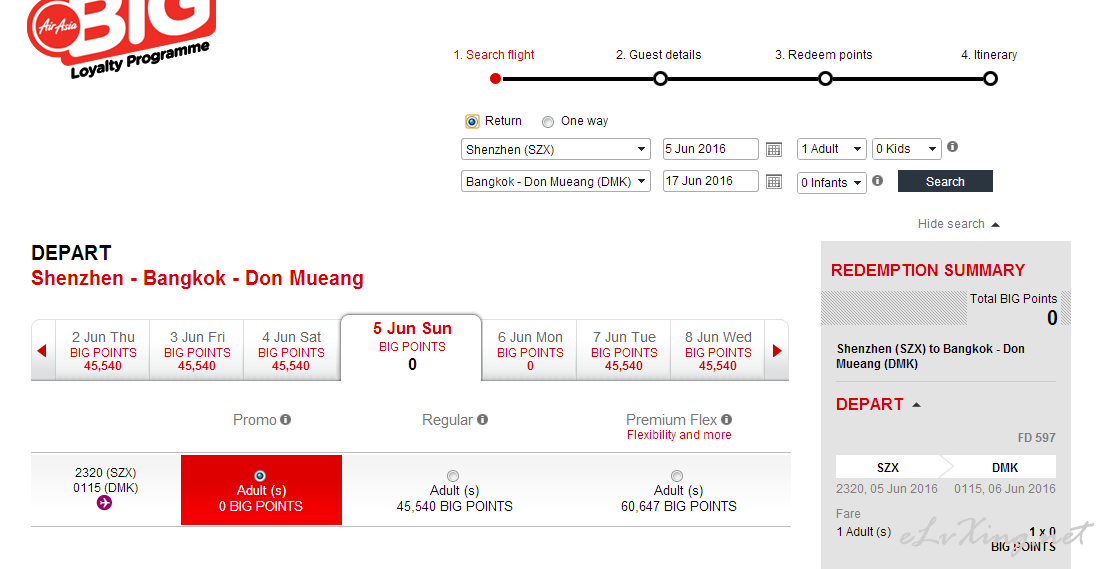Click step 1 Search flight
Image resolution: width=1104 pixels, height=569 pixels.
coord(494,55)
